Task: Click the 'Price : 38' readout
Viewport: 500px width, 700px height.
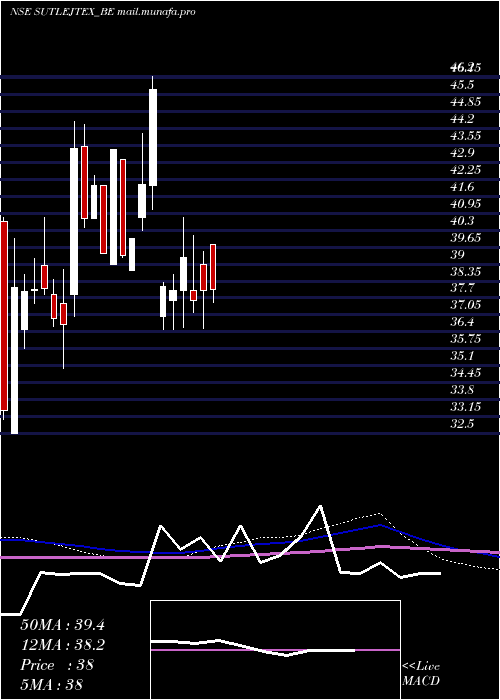Action: coord(57,665)
